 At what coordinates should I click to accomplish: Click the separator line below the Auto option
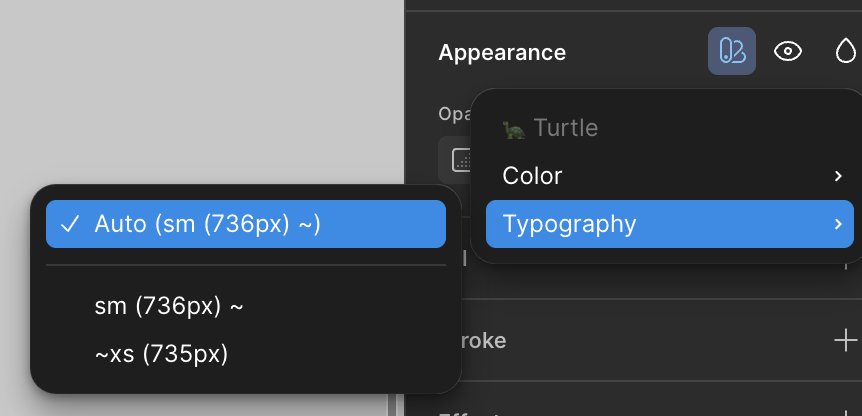coord(246,265)
